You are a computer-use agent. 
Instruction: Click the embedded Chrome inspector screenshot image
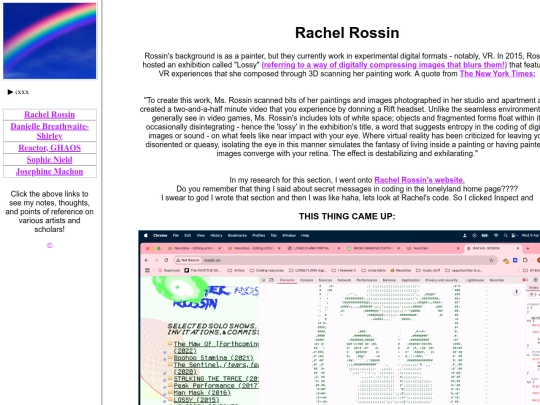[339, 318]
